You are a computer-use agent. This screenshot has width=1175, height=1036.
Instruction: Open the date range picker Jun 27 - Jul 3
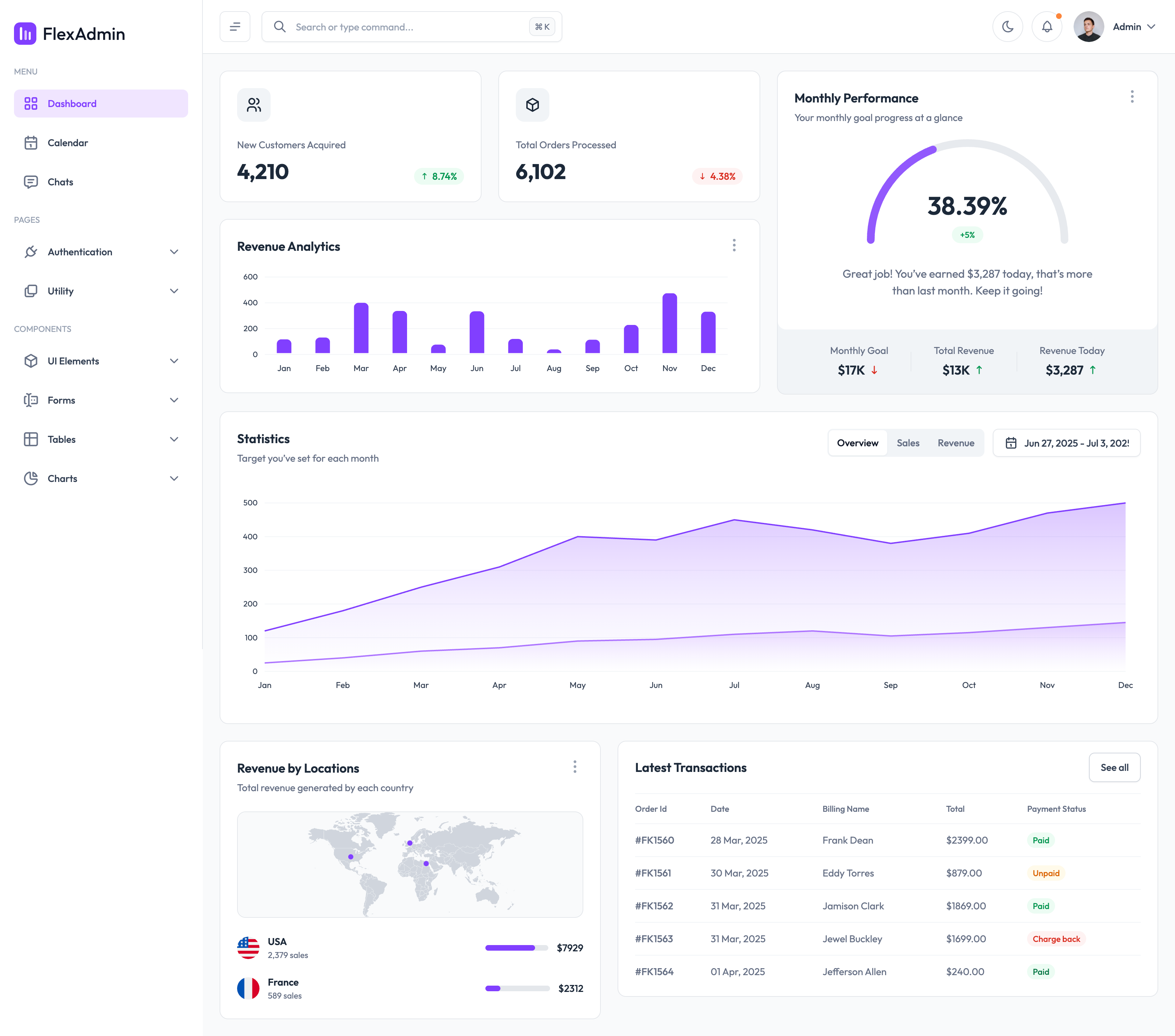[1066, 443]
